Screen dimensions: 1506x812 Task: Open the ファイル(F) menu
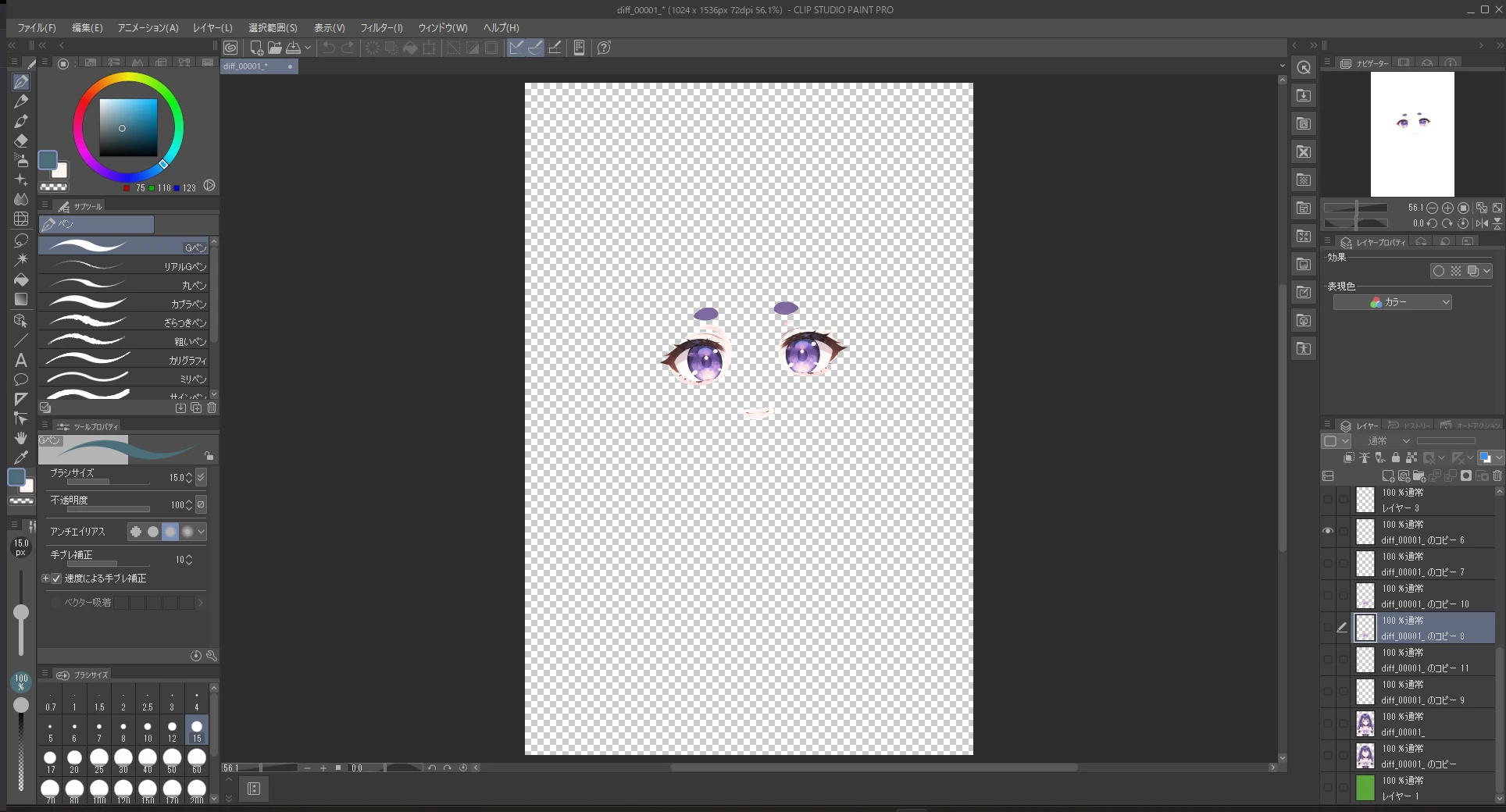click(x=37, y=27)
